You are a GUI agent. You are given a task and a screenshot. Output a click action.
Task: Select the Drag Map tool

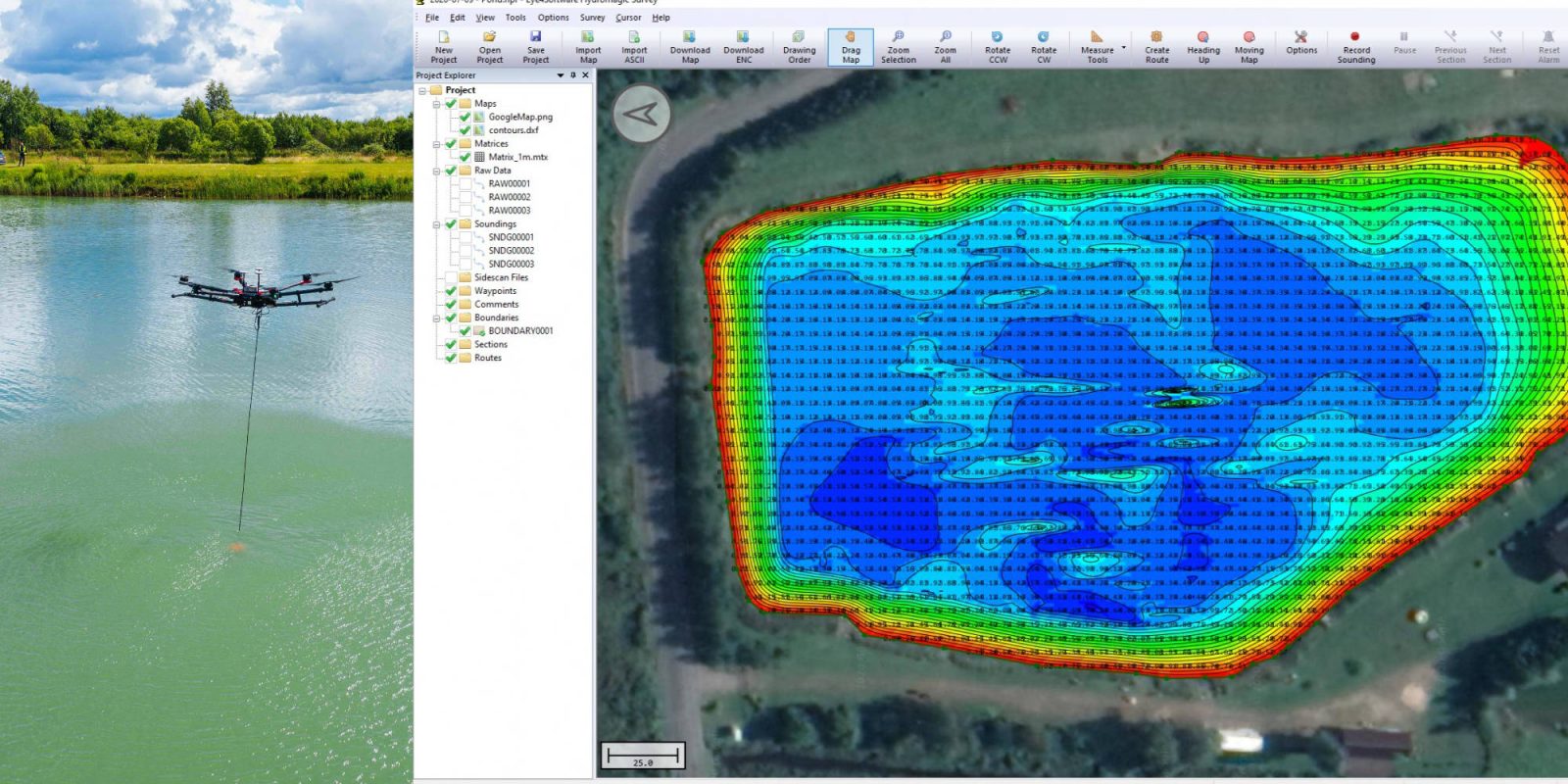[851, 46]
